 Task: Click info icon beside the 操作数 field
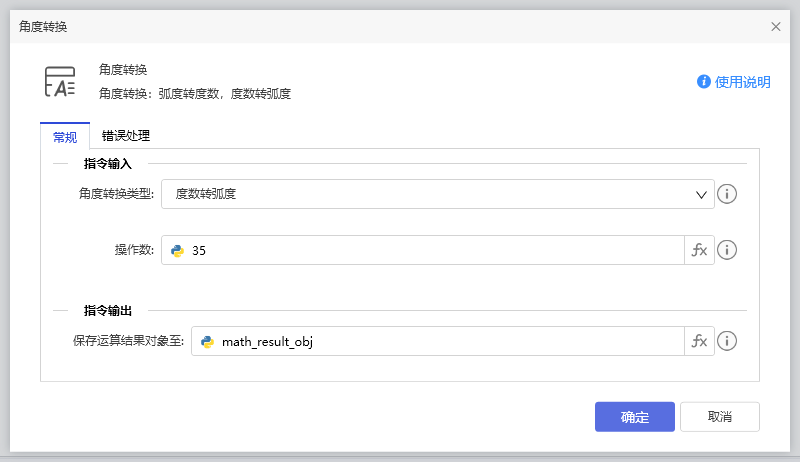pyautogui.click(x=728, y=250)
